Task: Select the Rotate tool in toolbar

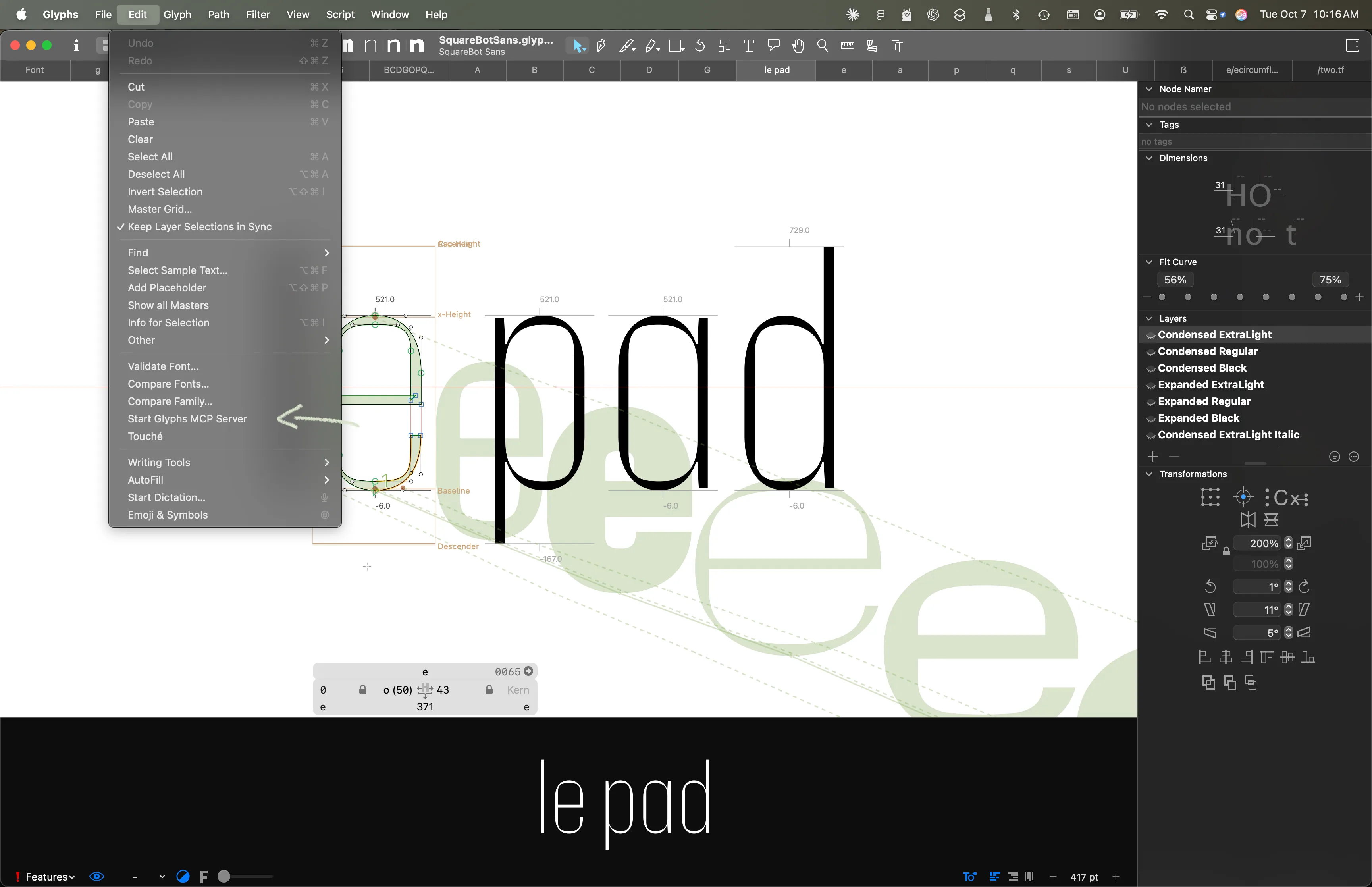Action: coord(700,46)
